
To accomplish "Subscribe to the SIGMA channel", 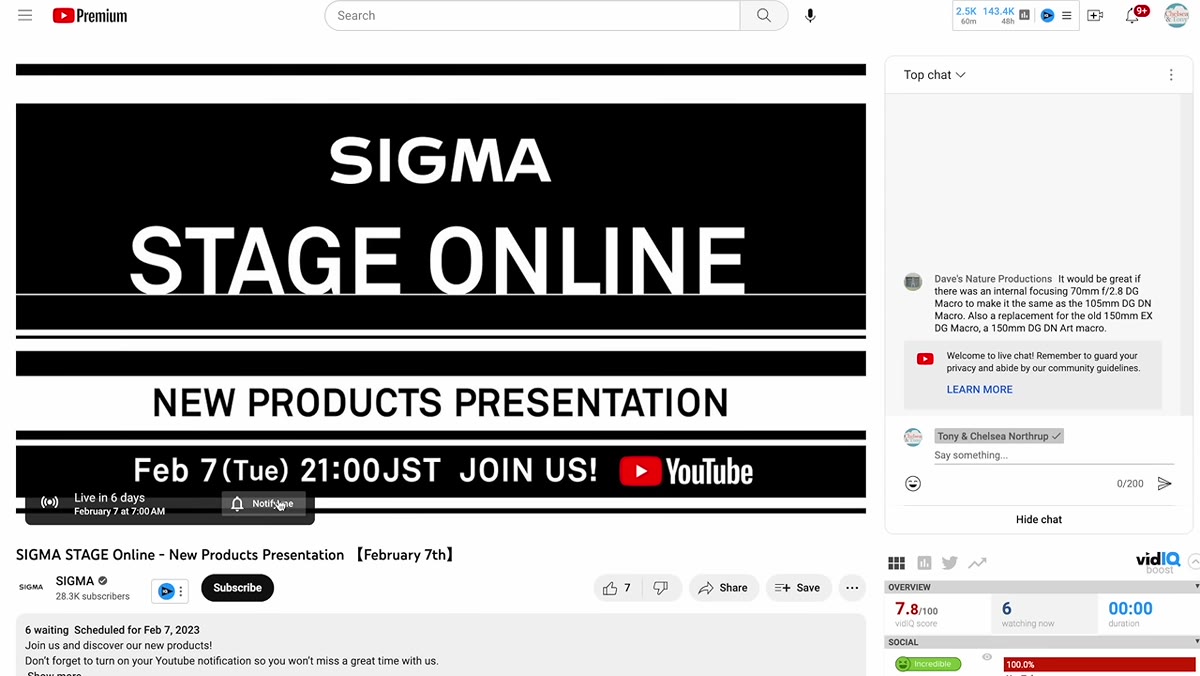I will 237,588.
